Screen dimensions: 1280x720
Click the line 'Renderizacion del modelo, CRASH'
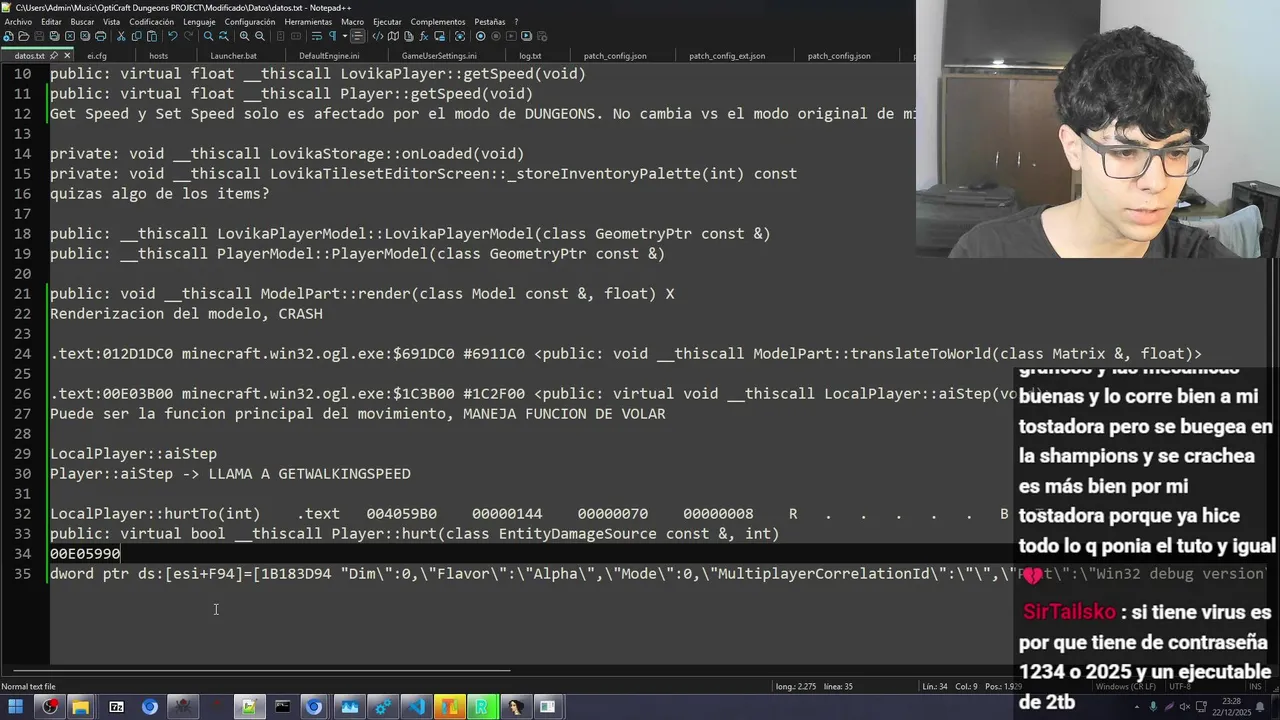pos(186,313)
